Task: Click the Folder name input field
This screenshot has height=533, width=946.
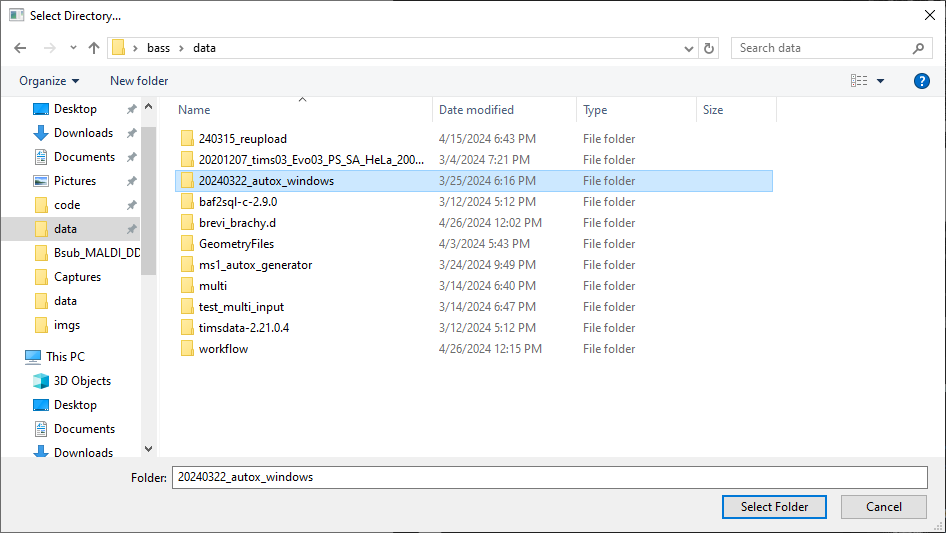Action: (550, 477)
